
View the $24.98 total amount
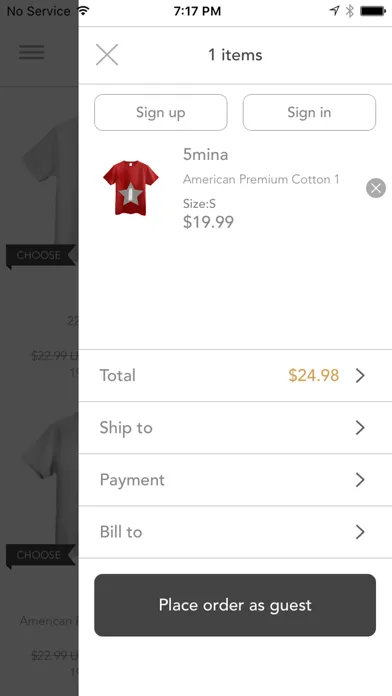(313, 376)
